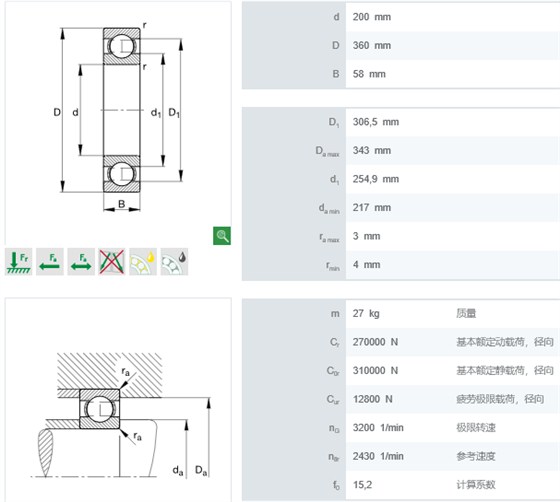Click the 质量 description text
The image size is (560, 502).
point(466,313)
